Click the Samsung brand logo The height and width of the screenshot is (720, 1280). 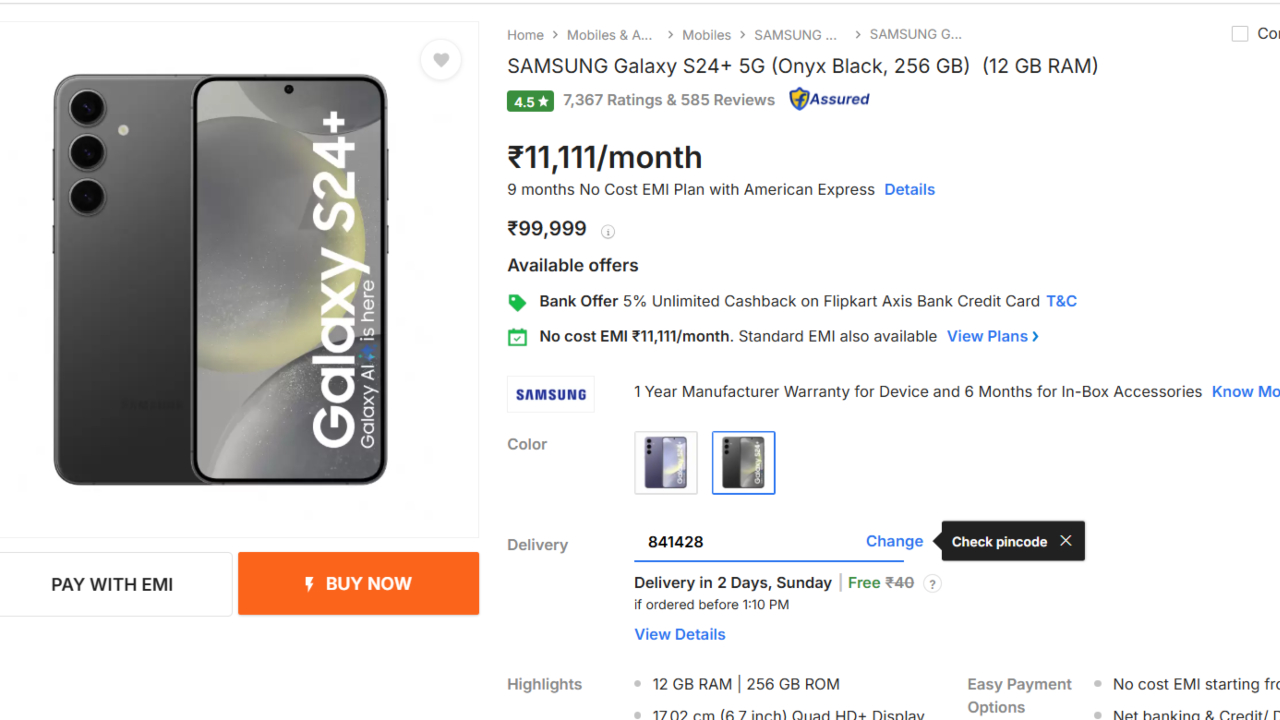(x=551, y=394)
